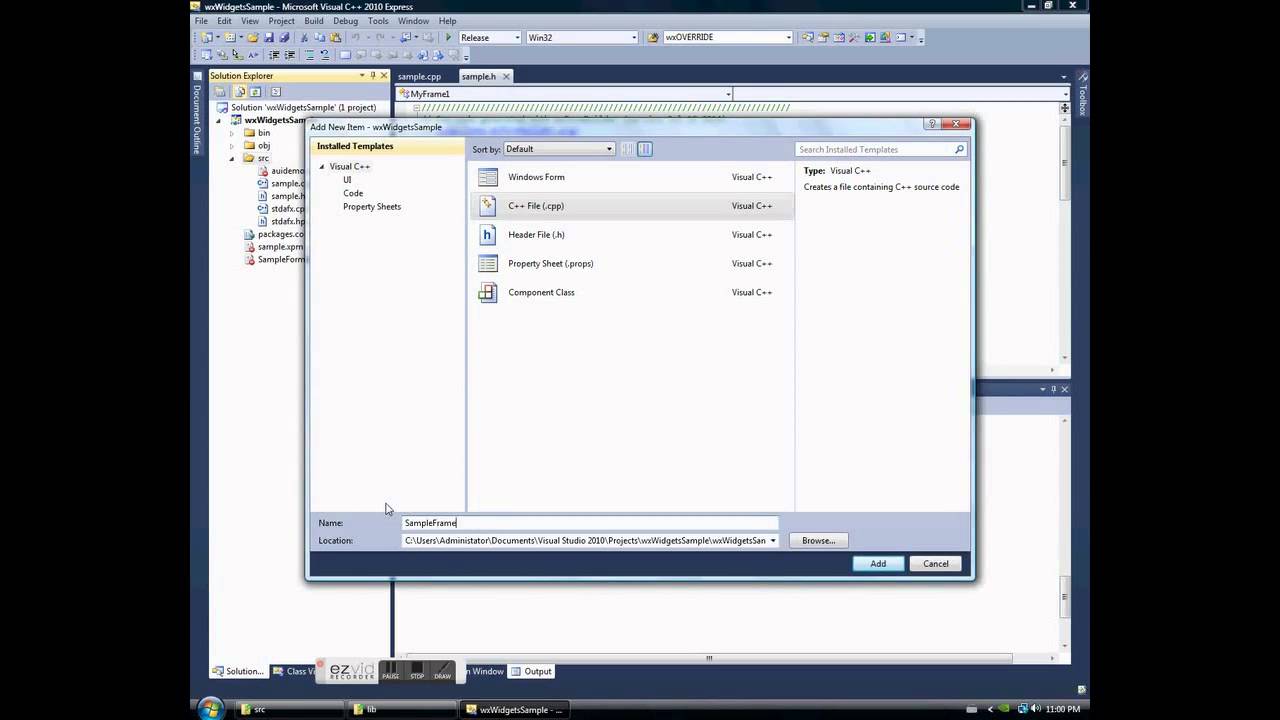The width and height of the screenshot is (1280, 720).
Task: Switch to the sample.h editor tab
Action: tap(478, 77)
